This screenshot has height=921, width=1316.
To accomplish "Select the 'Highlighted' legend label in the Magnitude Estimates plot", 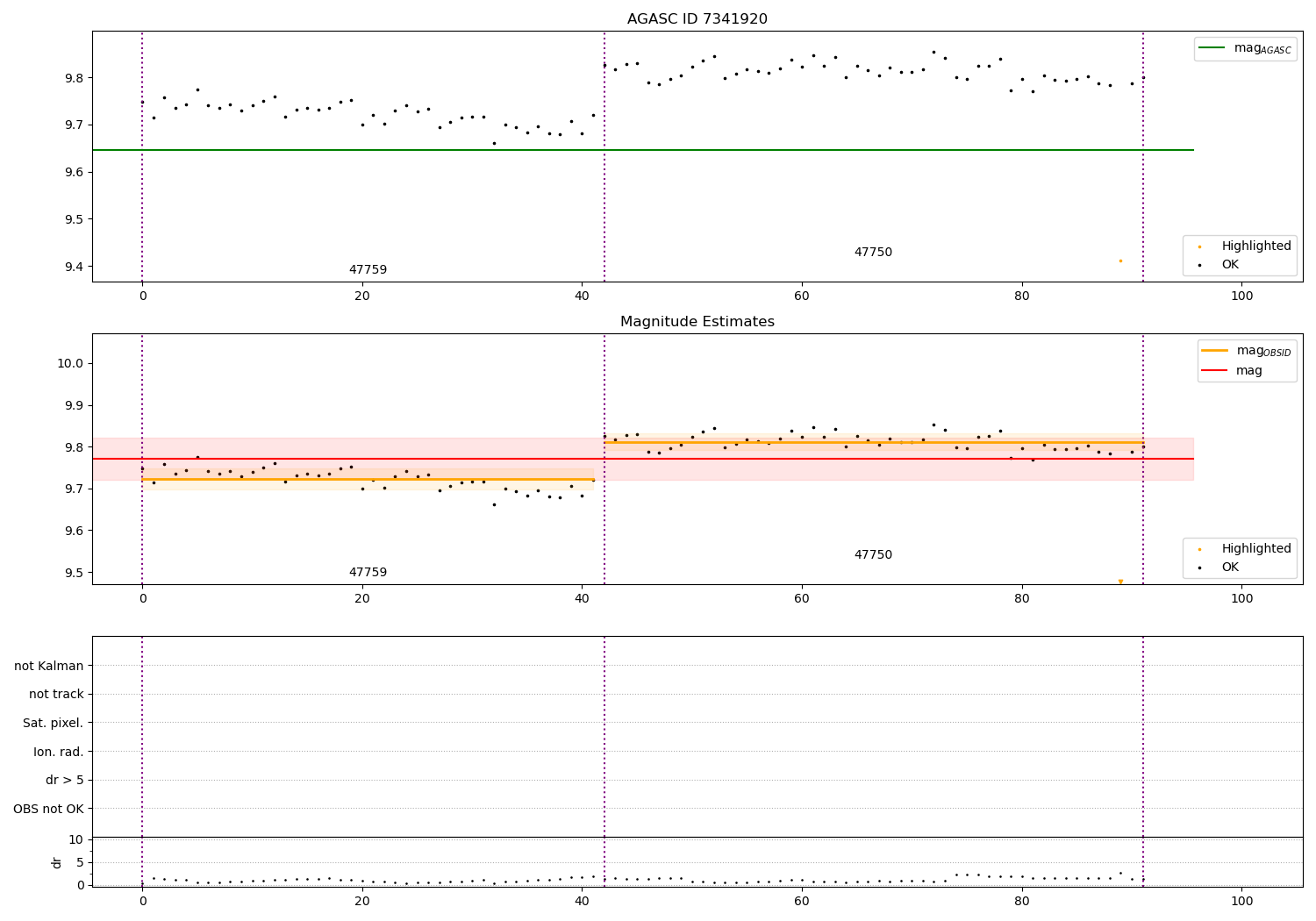I will pyautogui.click(x=1256, y=548).
